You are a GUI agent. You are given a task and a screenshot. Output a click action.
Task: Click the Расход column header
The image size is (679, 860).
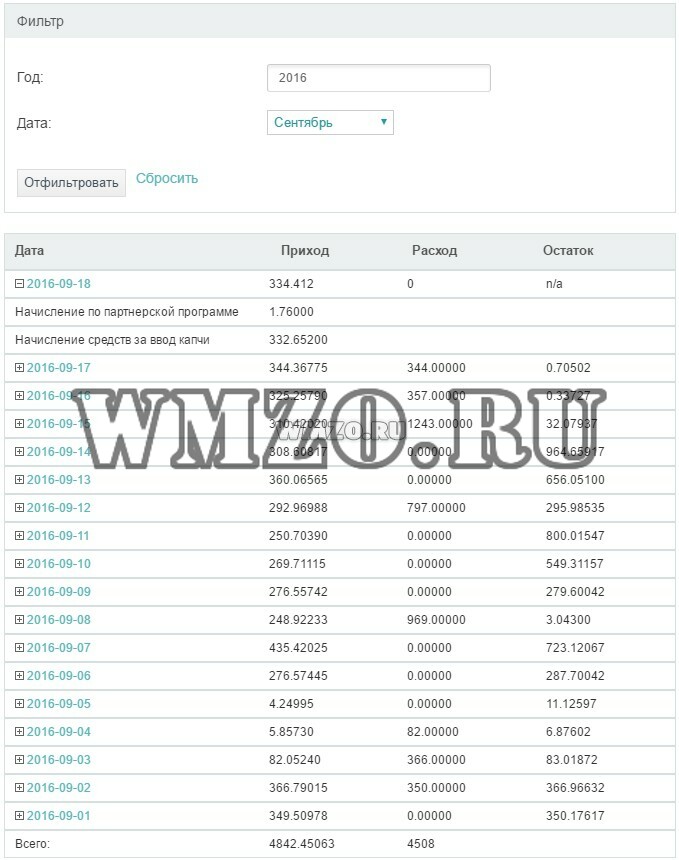tap(434, 251)
